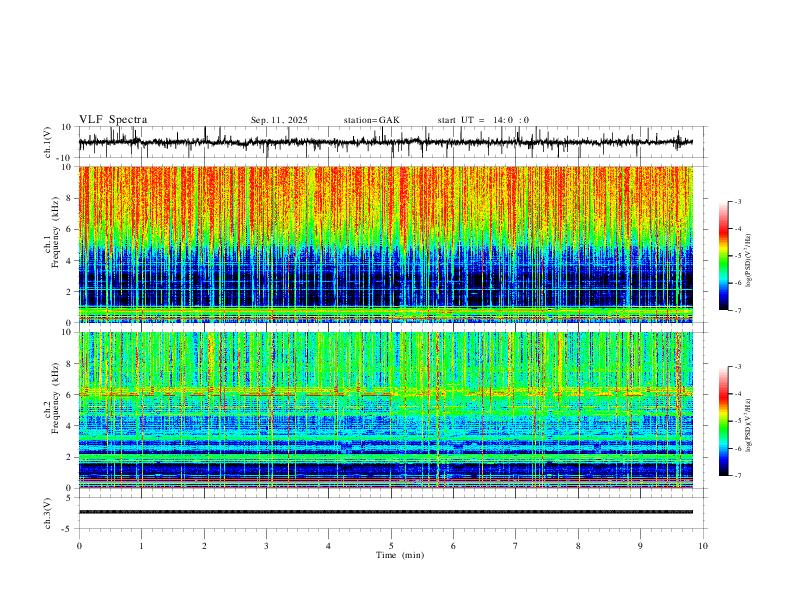The image size is (792, 612).
Task: Click the "VLF Spectra" plot title
Action: click(x=113, y=120)
